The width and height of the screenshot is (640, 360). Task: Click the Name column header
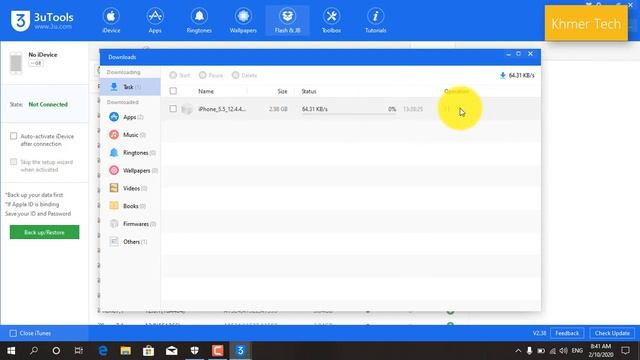[x=206, y=91]
